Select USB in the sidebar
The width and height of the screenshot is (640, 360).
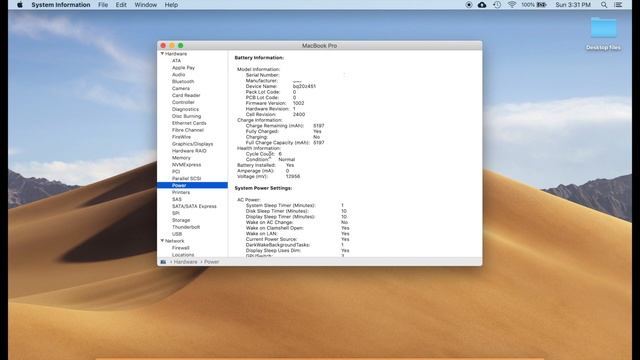[177, 234]
